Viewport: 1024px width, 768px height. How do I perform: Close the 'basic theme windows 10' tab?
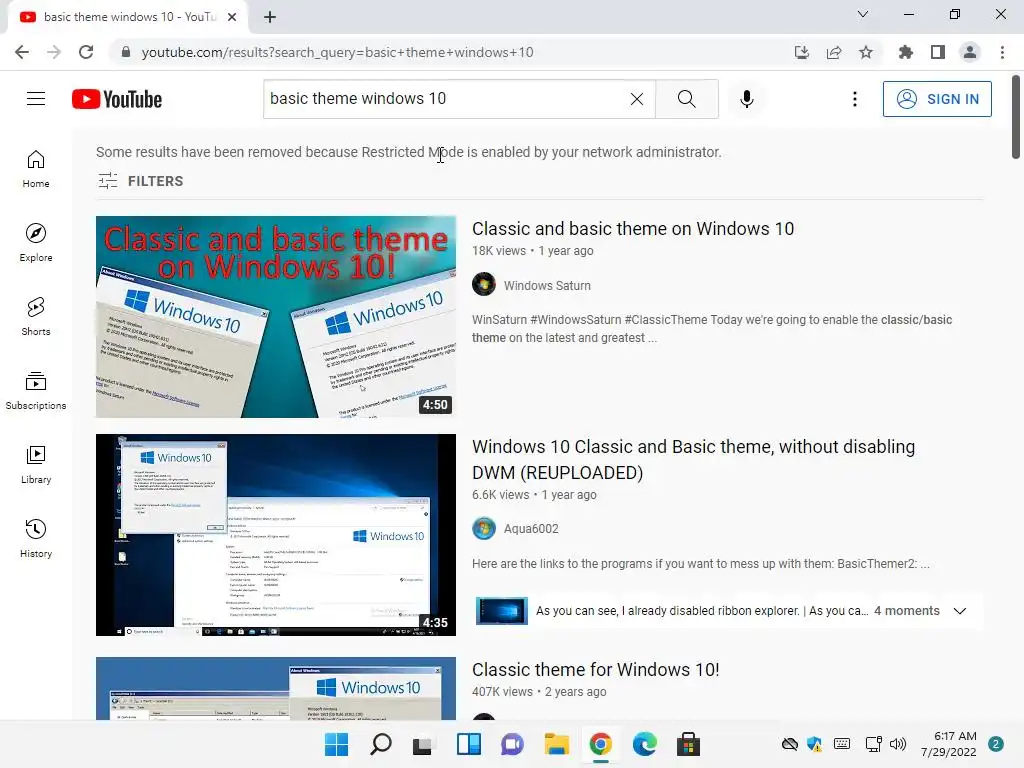[x=232, y=17]
